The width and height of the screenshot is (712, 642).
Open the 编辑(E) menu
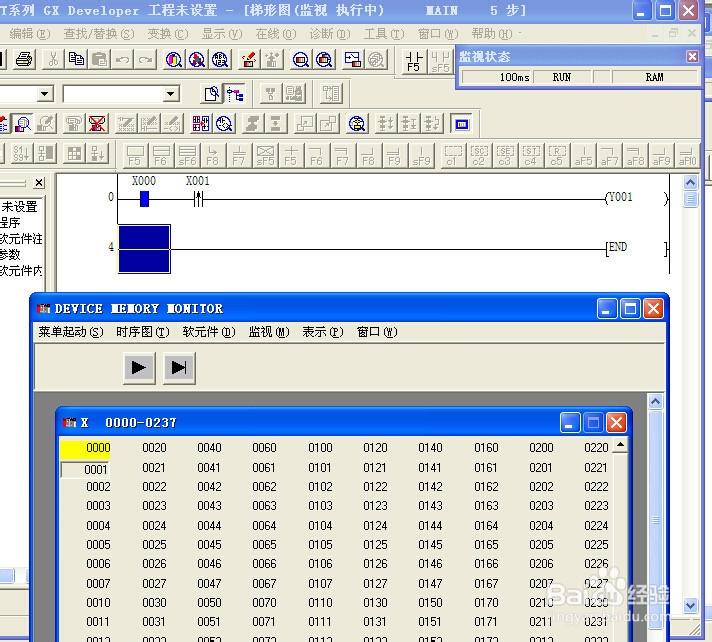pyautogui.click(x=29, y=34)
